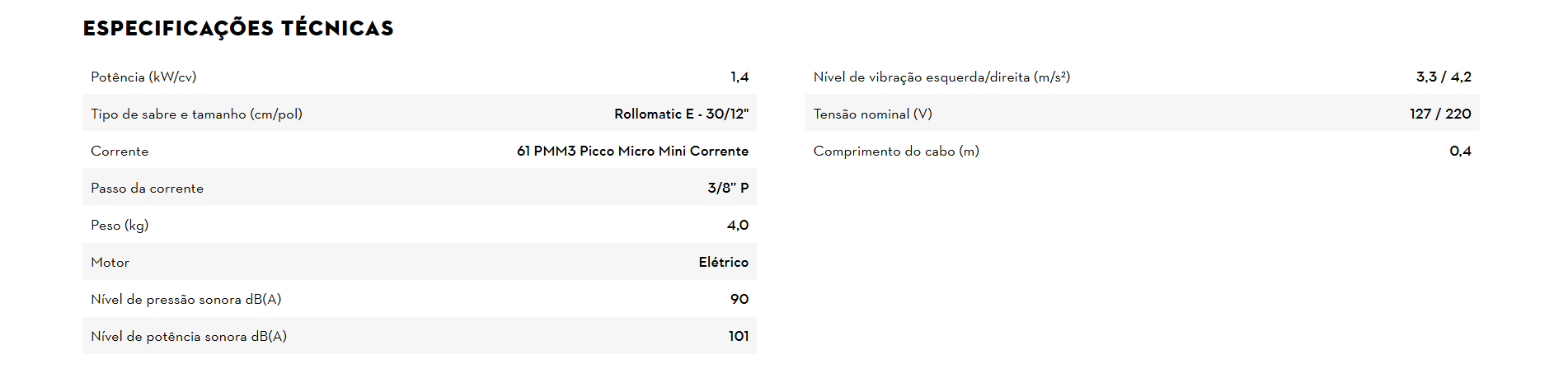This screenshot has height=373, width=1568.
Task: Select the 3/8" P pitch value
Action: [x=728, y=188]
